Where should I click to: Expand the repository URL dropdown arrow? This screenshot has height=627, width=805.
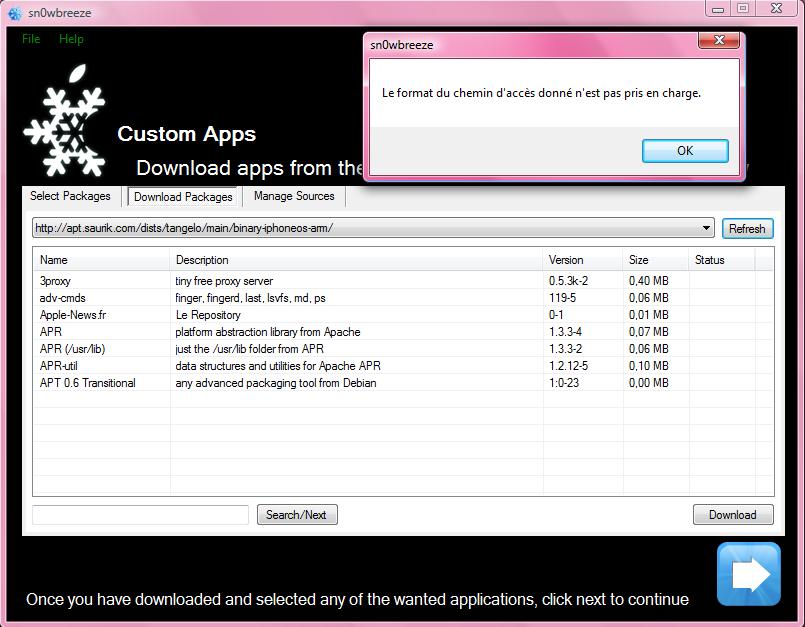tap(706, 228)
